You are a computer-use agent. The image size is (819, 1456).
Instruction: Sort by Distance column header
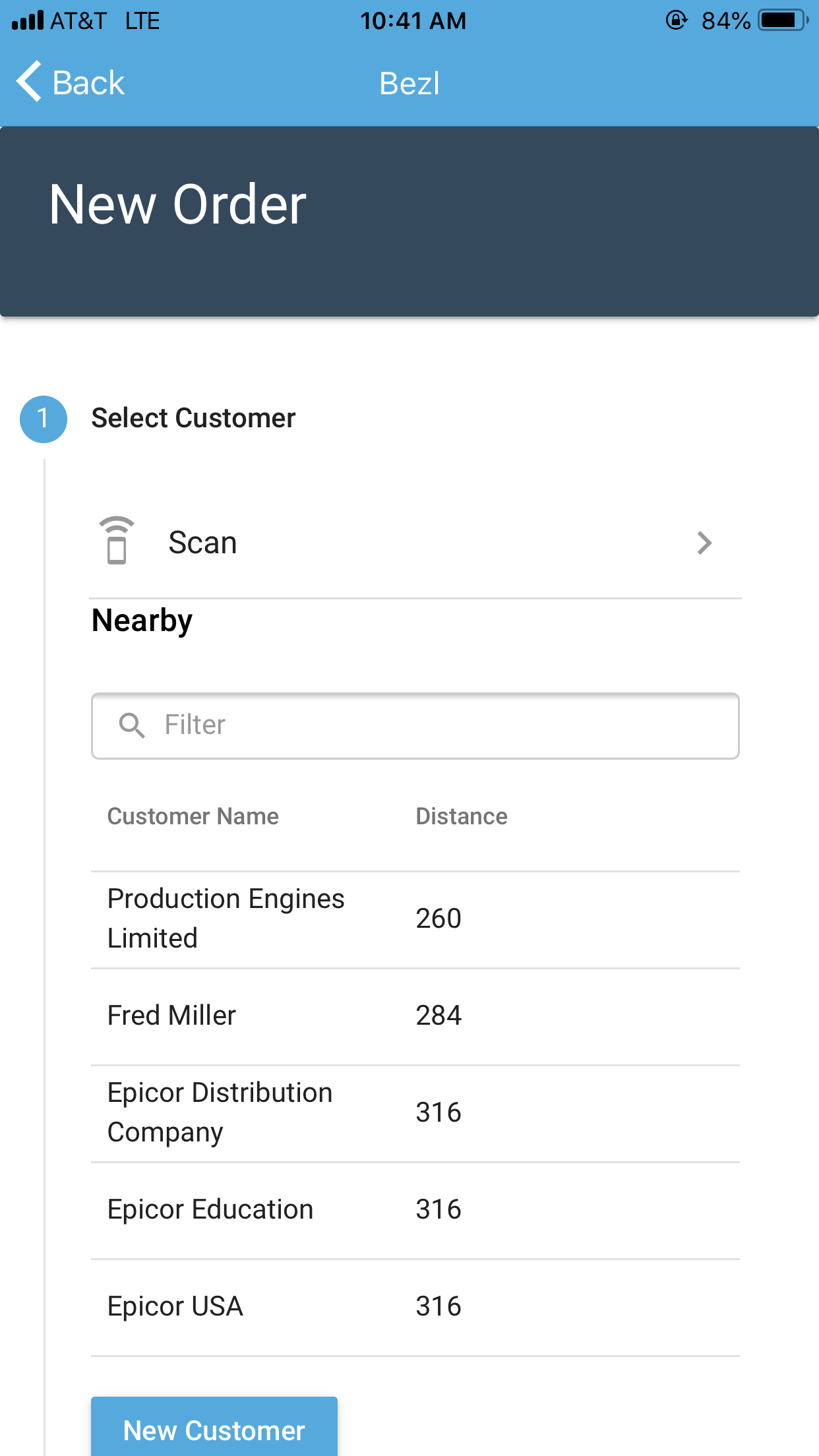point(462,816)
